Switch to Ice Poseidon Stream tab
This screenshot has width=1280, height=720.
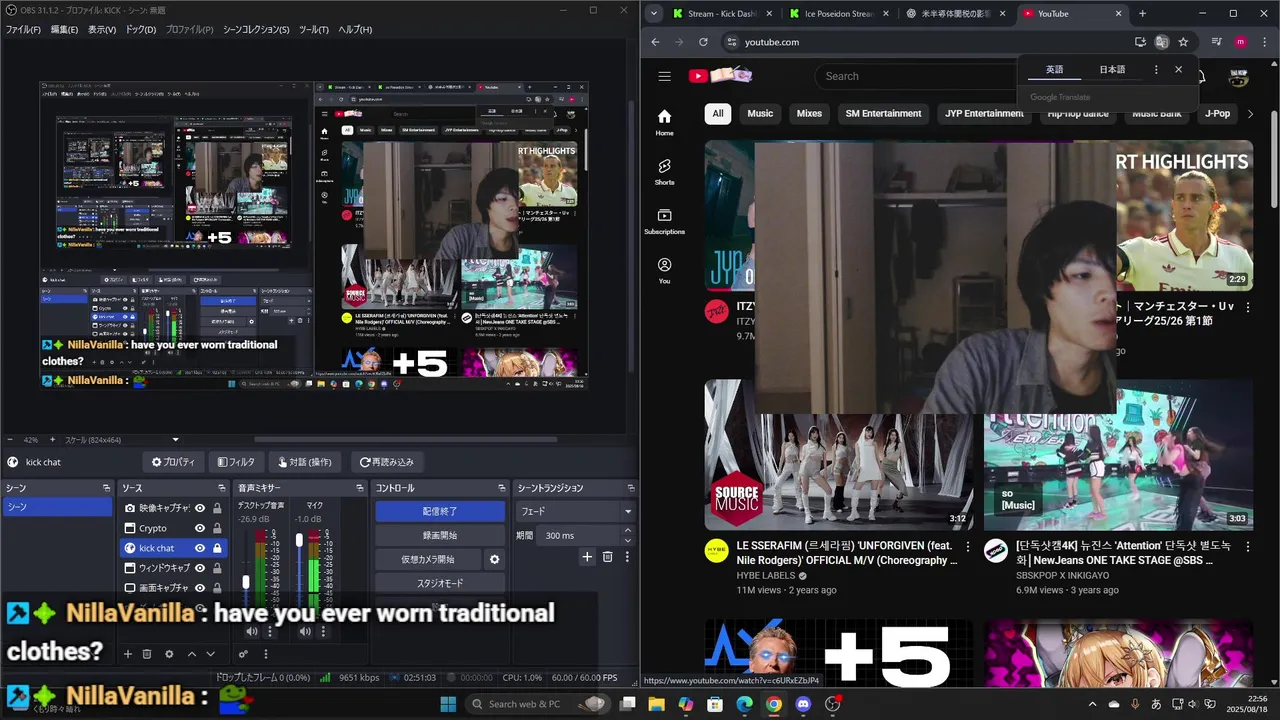click(x=836, y=14)
